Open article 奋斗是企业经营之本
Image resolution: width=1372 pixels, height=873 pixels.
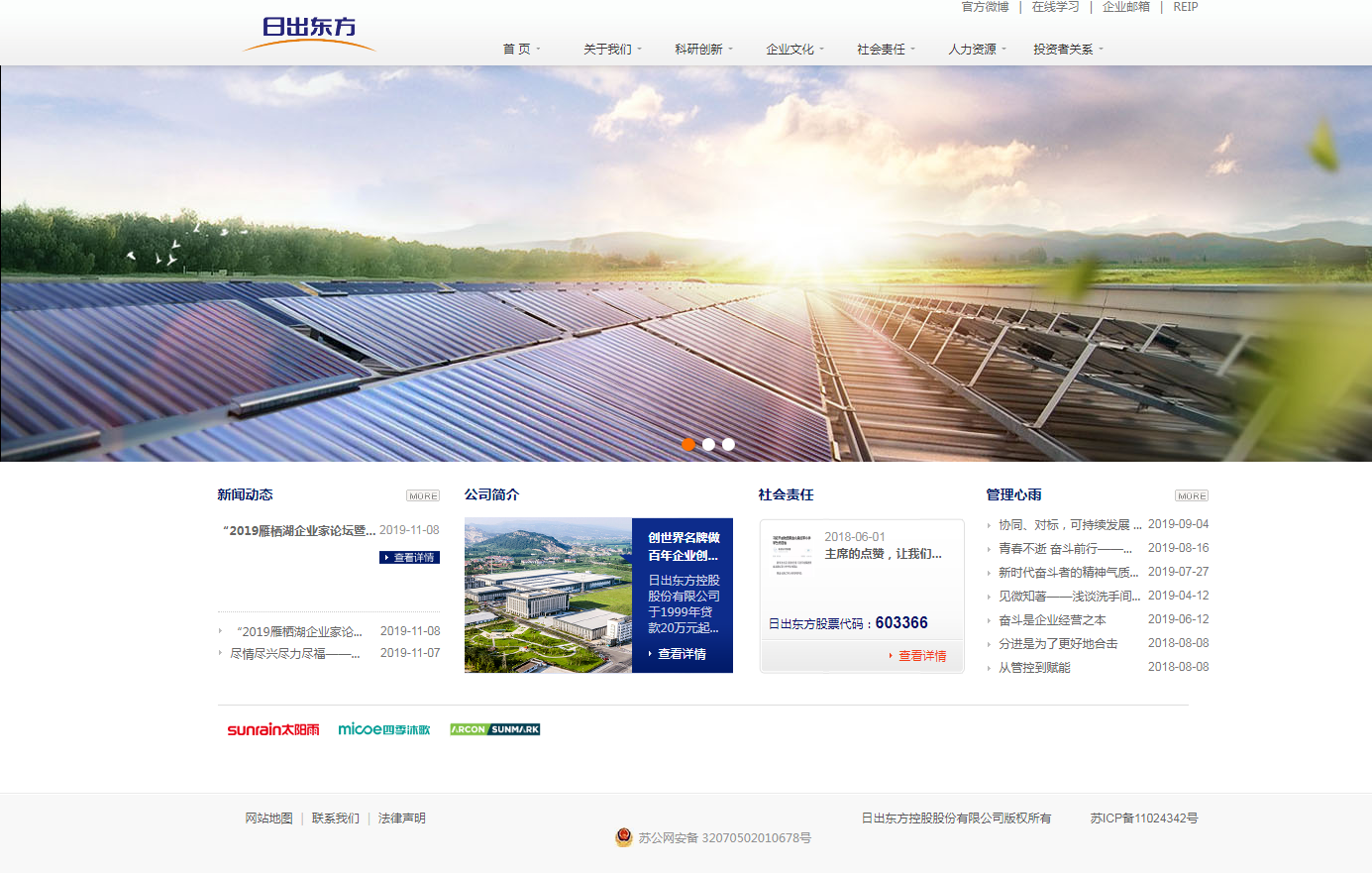1052,620
